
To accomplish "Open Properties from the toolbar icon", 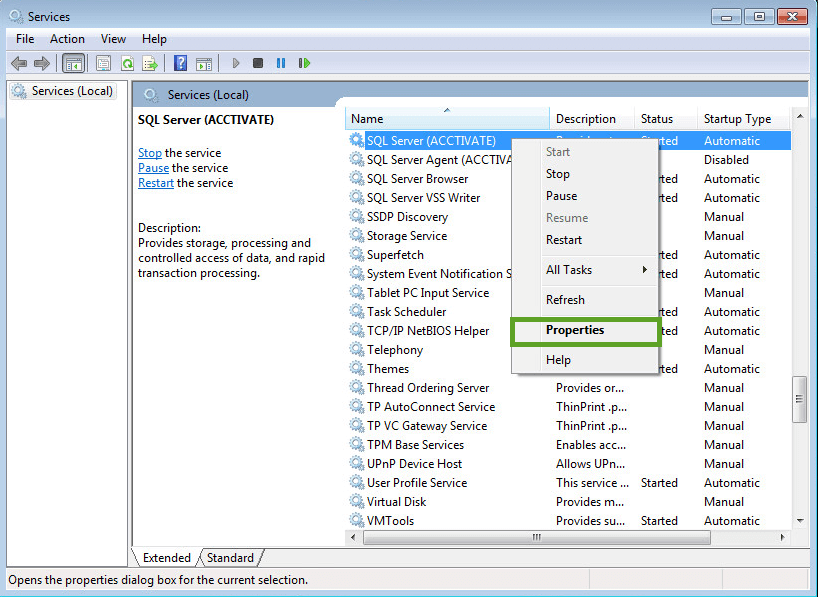I will [103, 64].
